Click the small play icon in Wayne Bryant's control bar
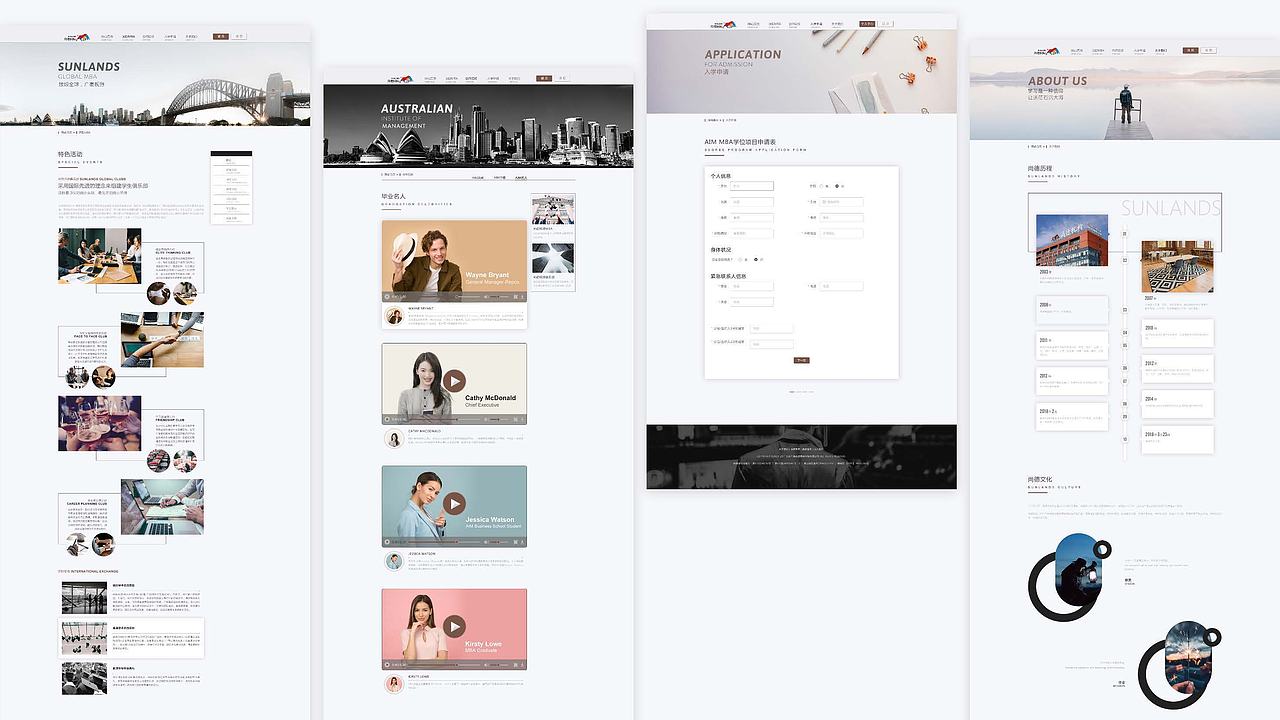 click(x=387, y=297)
